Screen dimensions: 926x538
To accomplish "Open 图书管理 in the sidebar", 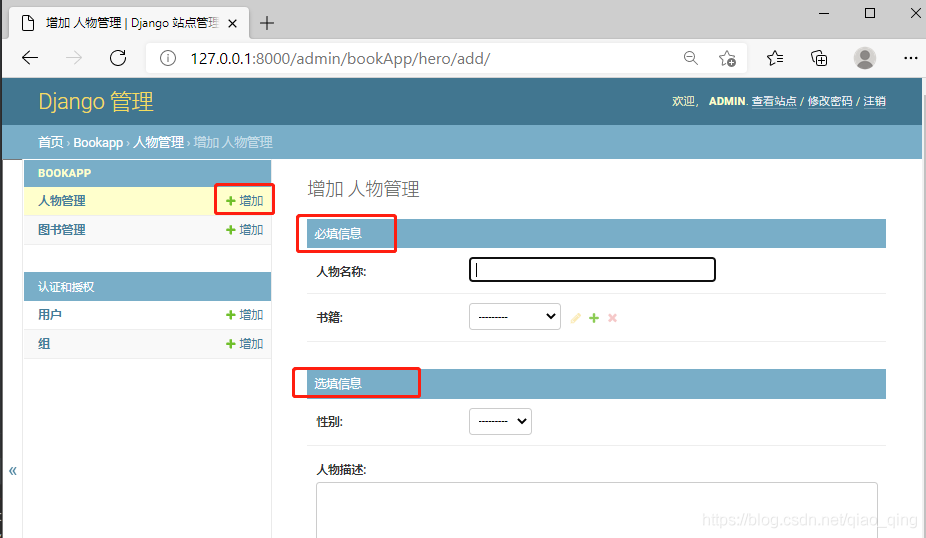I will pyautogui.click(x=61, y=230).
